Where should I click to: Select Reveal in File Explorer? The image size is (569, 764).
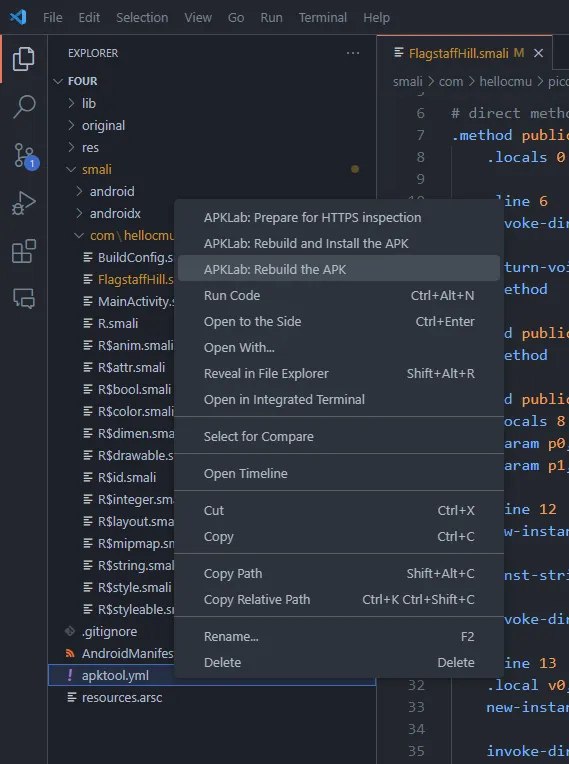click(339, 373)
